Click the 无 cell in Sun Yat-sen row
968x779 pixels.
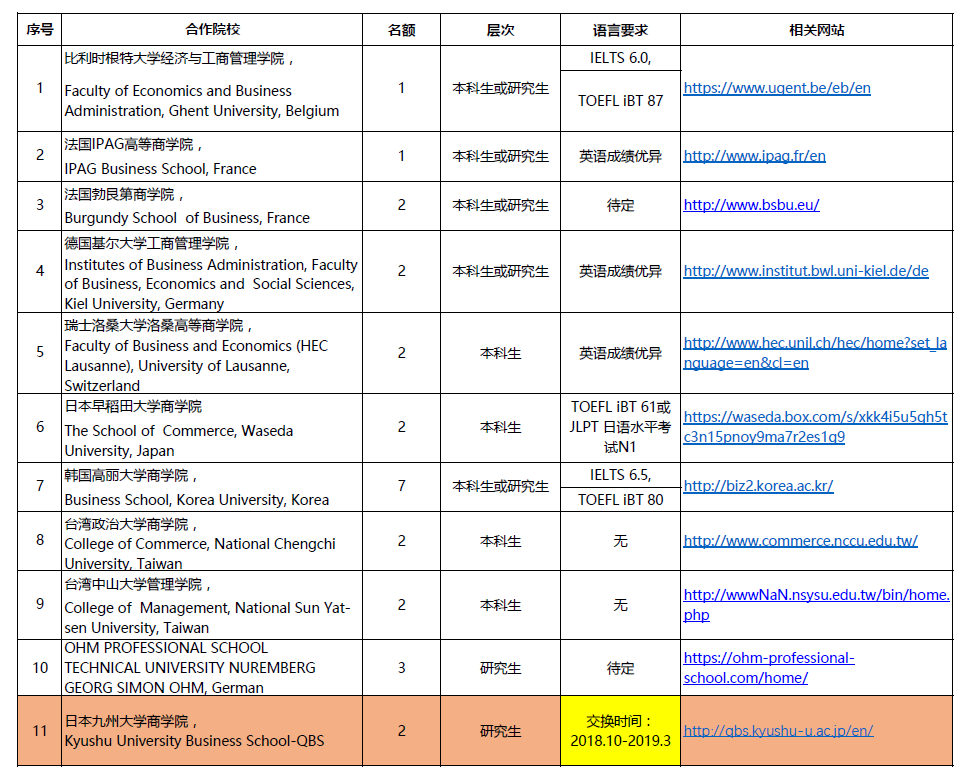point(620,605)
